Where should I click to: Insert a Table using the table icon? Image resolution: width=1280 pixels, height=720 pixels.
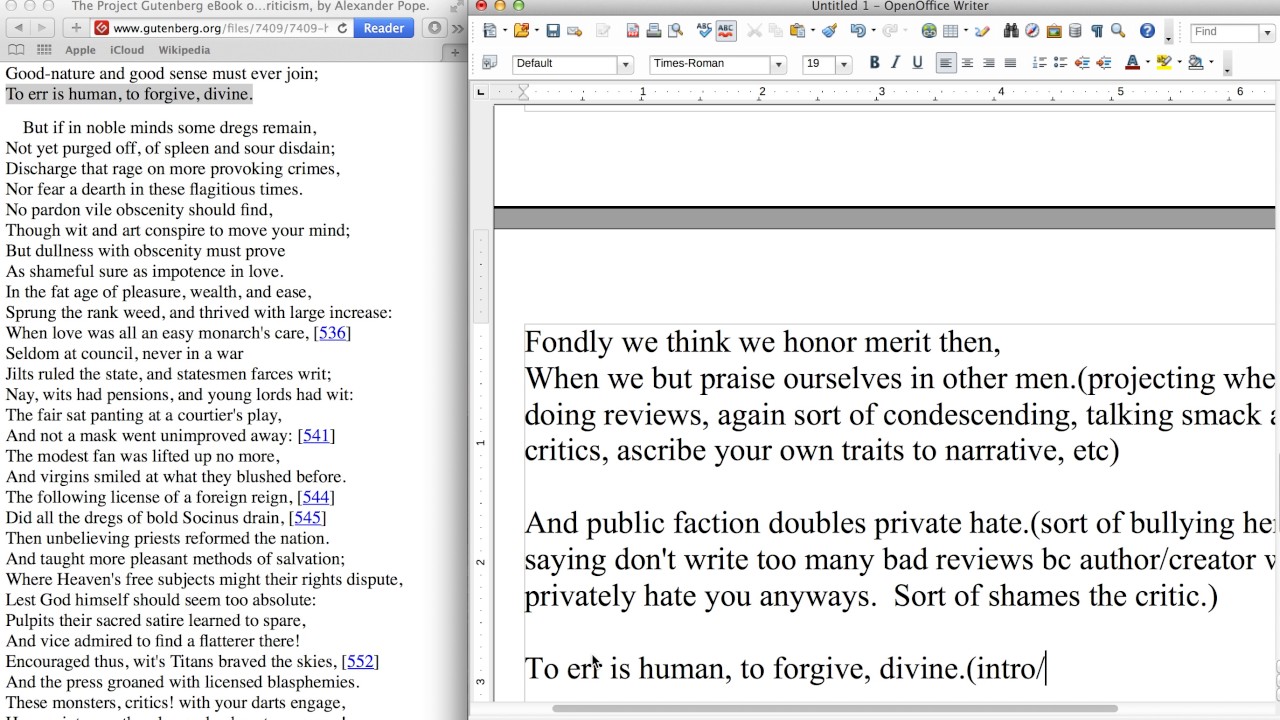(950, 32)
